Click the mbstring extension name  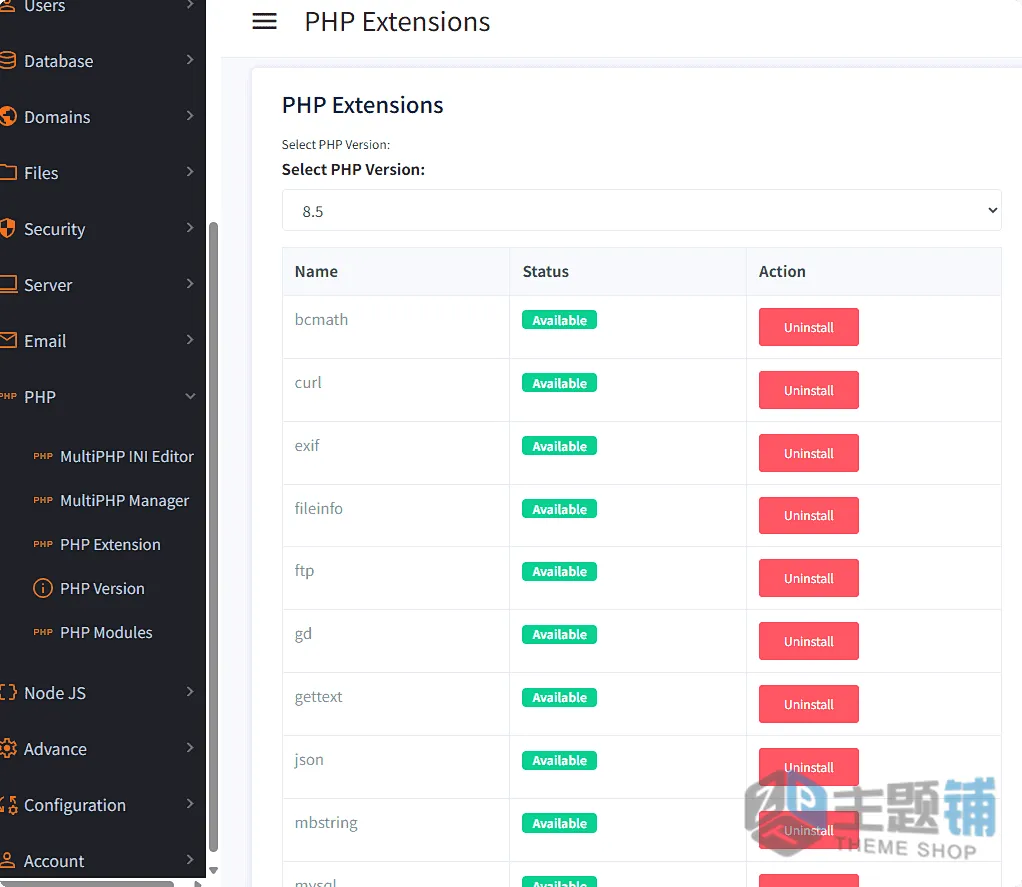[326, 823]
